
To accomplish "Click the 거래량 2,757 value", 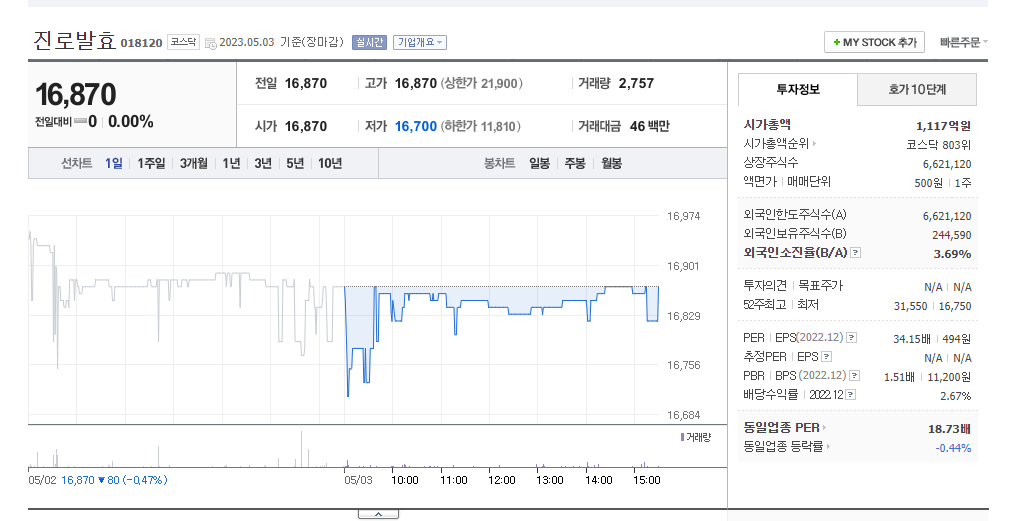I will 636,83.
